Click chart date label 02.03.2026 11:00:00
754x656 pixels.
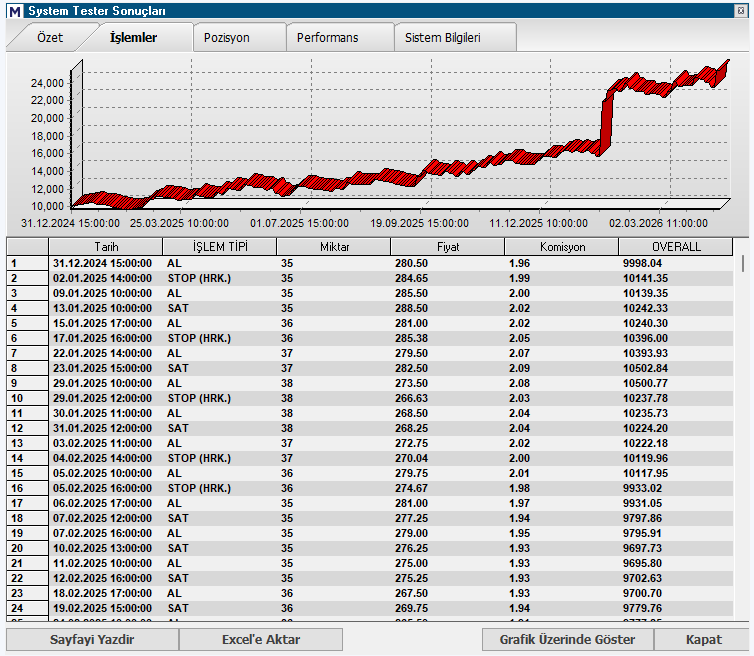tap(658, 223)
